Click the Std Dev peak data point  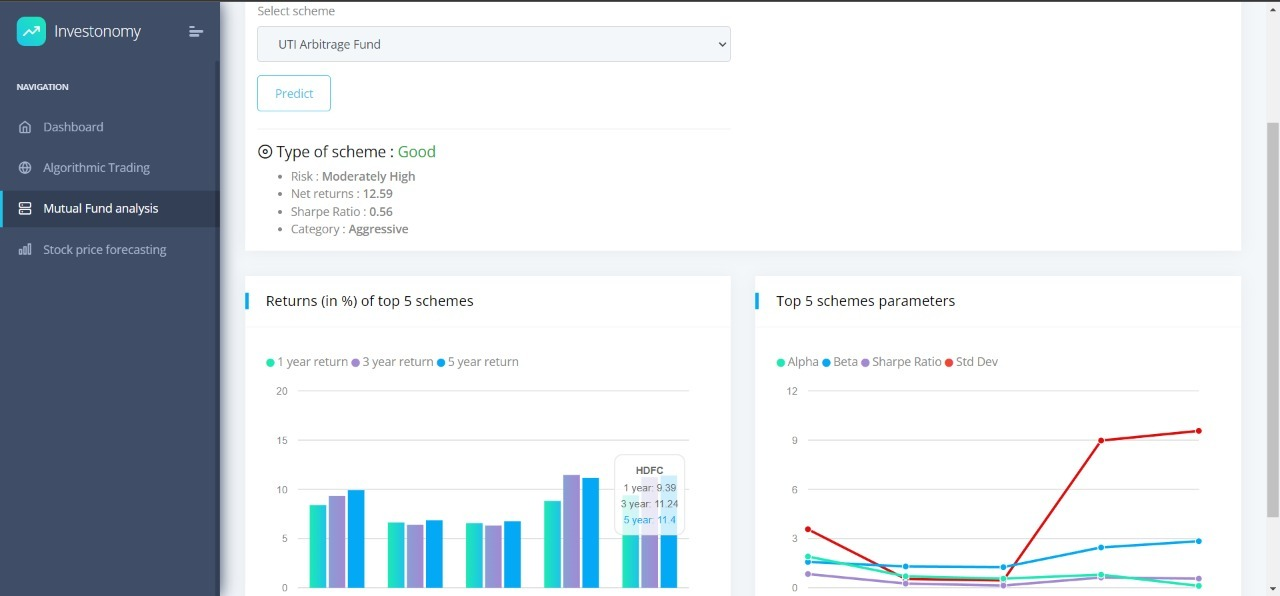point(1198,431)
